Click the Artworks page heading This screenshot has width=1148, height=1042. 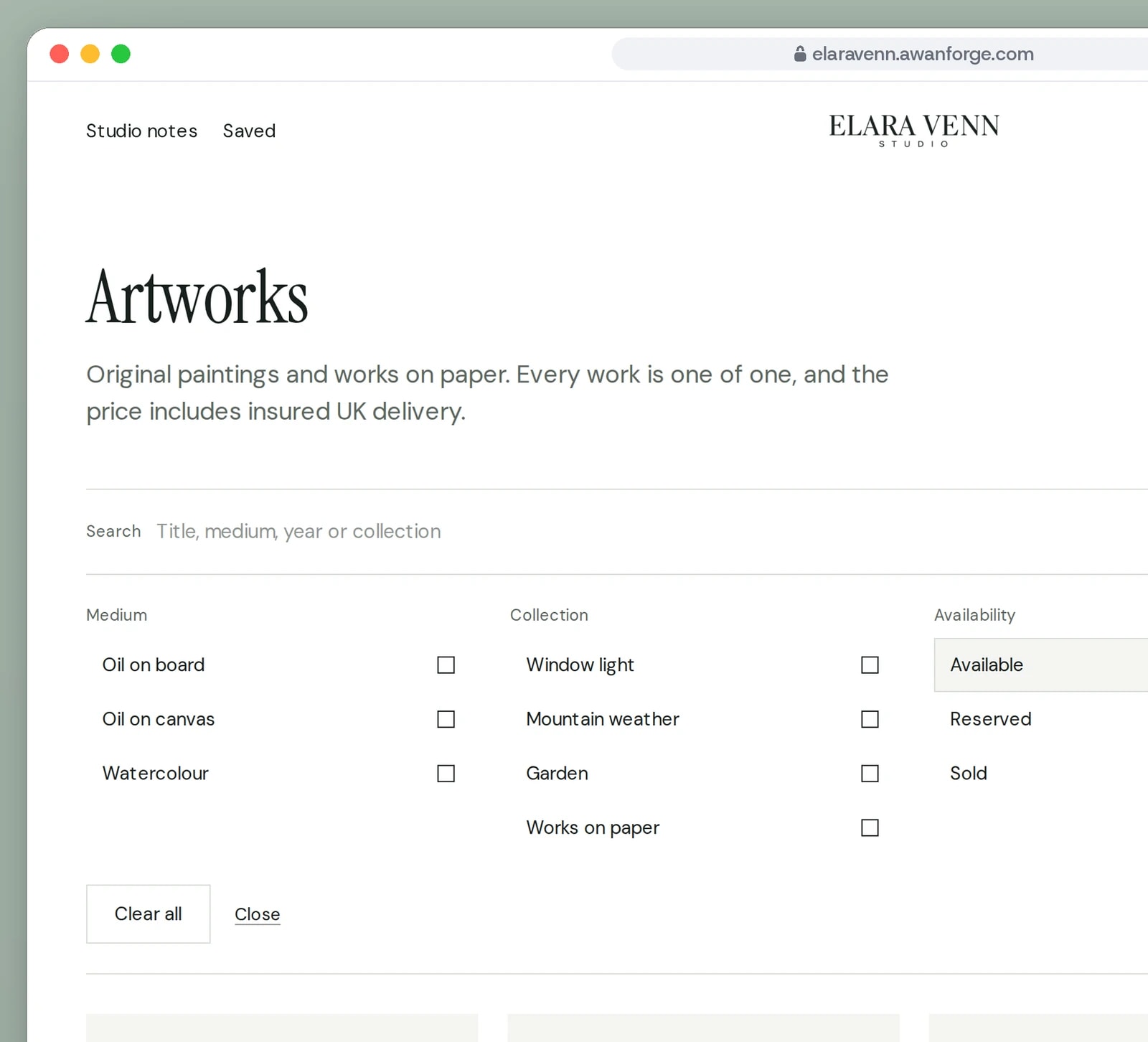[x=197, y=297]
